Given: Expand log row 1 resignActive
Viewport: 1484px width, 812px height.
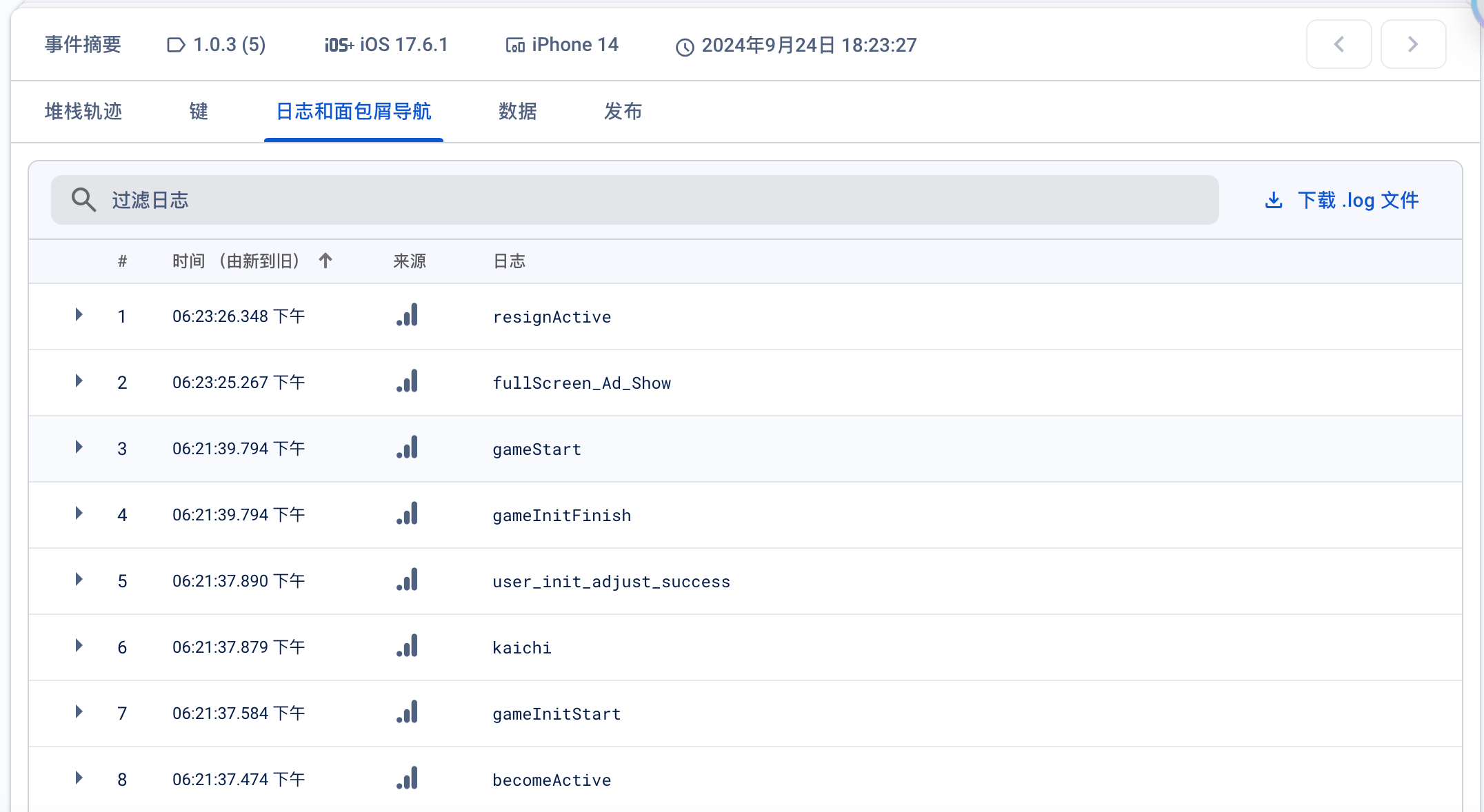Looking at the screenshot, I should tap(79, 315).
